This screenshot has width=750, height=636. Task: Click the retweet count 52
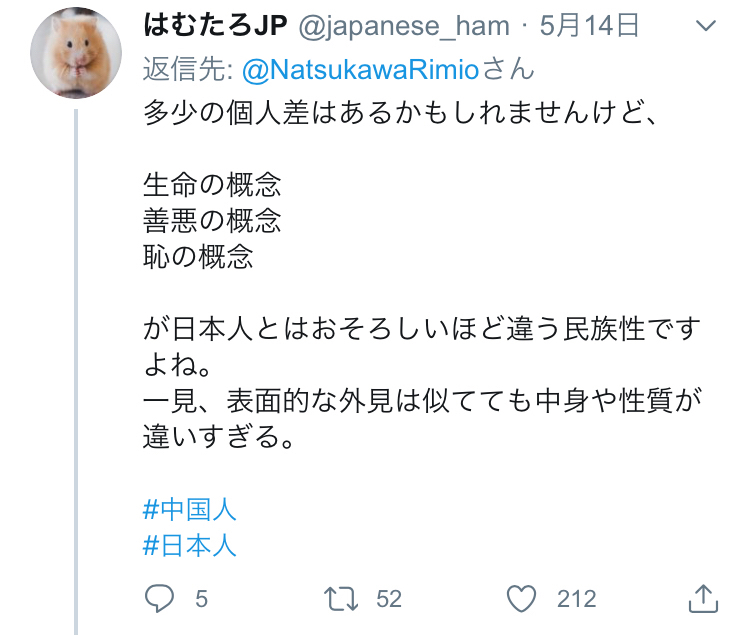389,599
